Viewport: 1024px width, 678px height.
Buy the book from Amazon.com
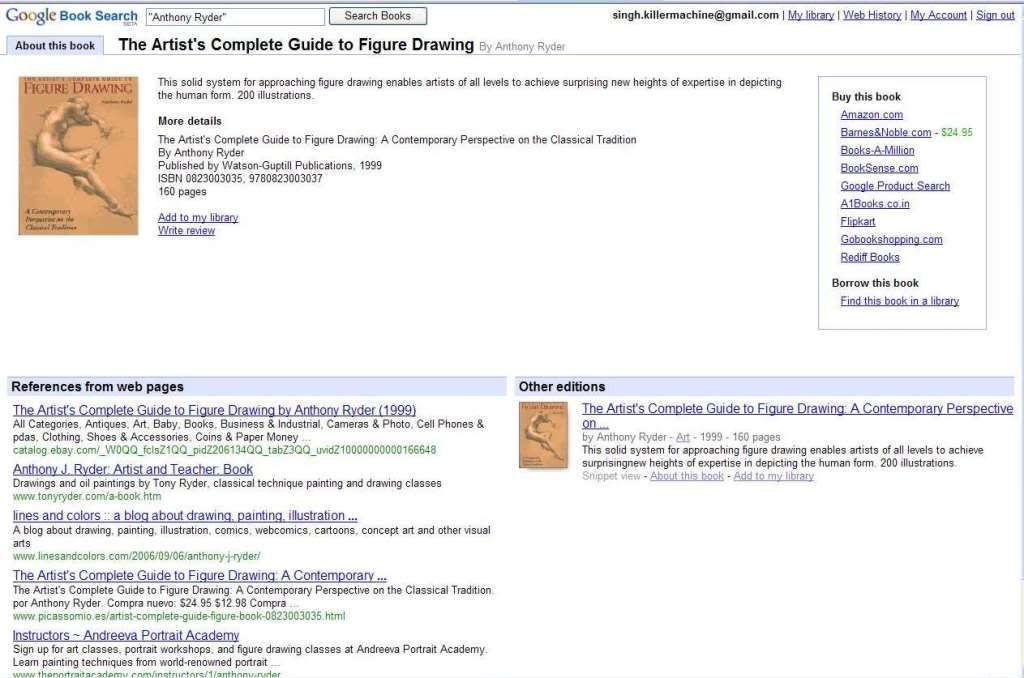click(871, 115)
